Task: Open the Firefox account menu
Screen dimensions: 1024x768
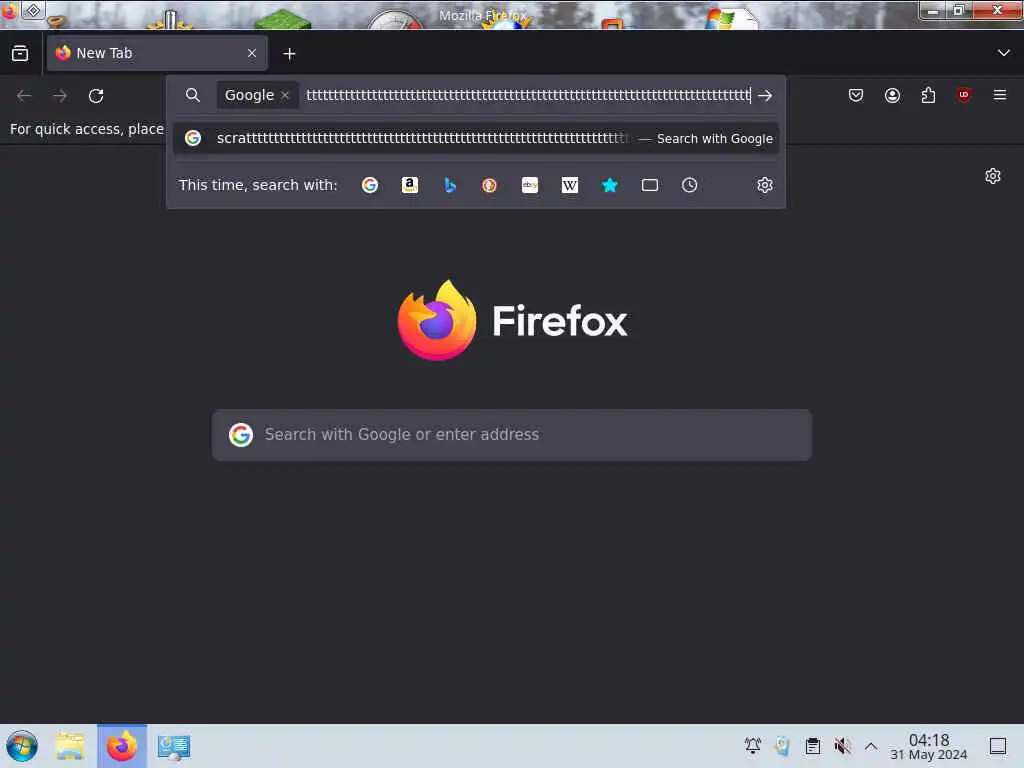Action: pos(893,95)
